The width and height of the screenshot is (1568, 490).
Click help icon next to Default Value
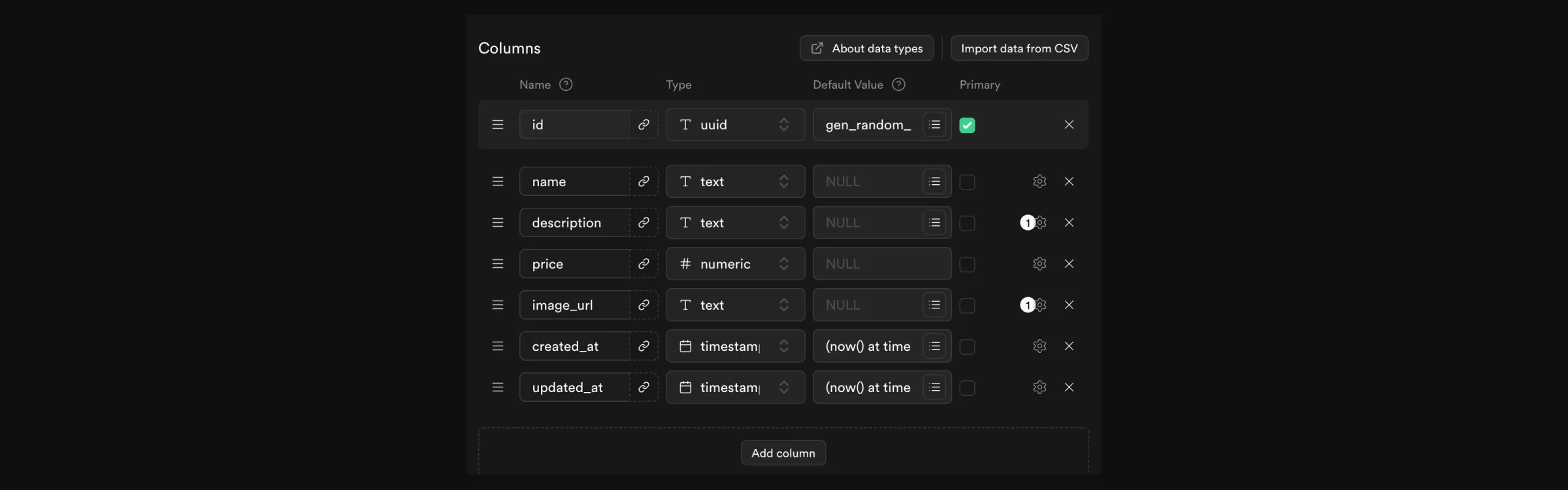(899, 84)
